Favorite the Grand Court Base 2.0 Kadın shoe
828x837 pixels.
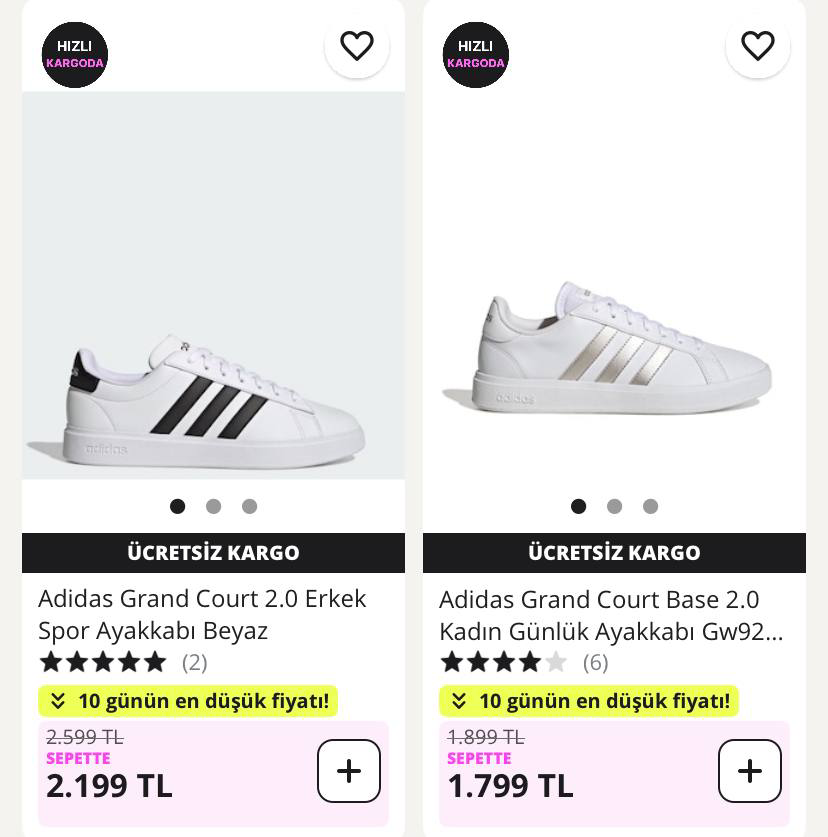pyautogui.click(x=758, y=46)
